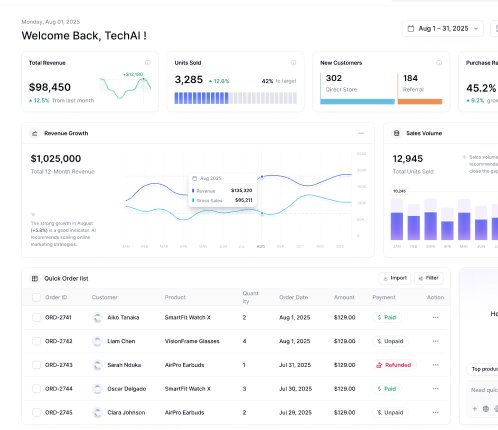Sort by the Product column header
The width and height of the screenshot is (498, 430).
tap(175, 297)
